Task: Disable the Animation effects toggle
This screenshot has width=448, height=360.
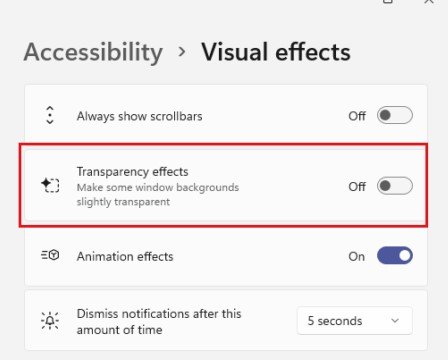Action: (x=395, y=256)
